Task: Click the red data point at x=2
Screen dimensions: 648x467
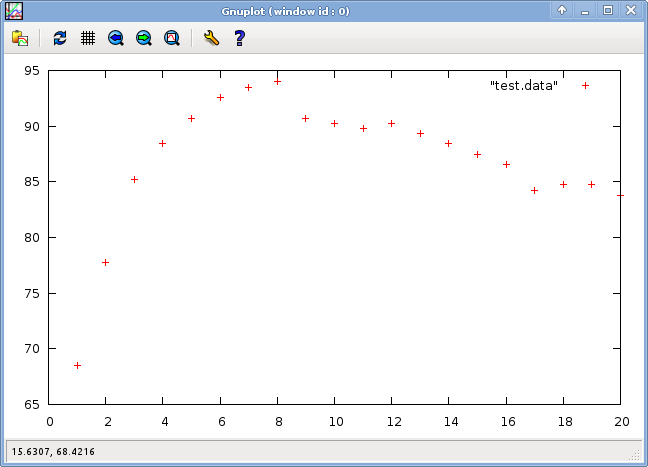Action: click(106, 262)
